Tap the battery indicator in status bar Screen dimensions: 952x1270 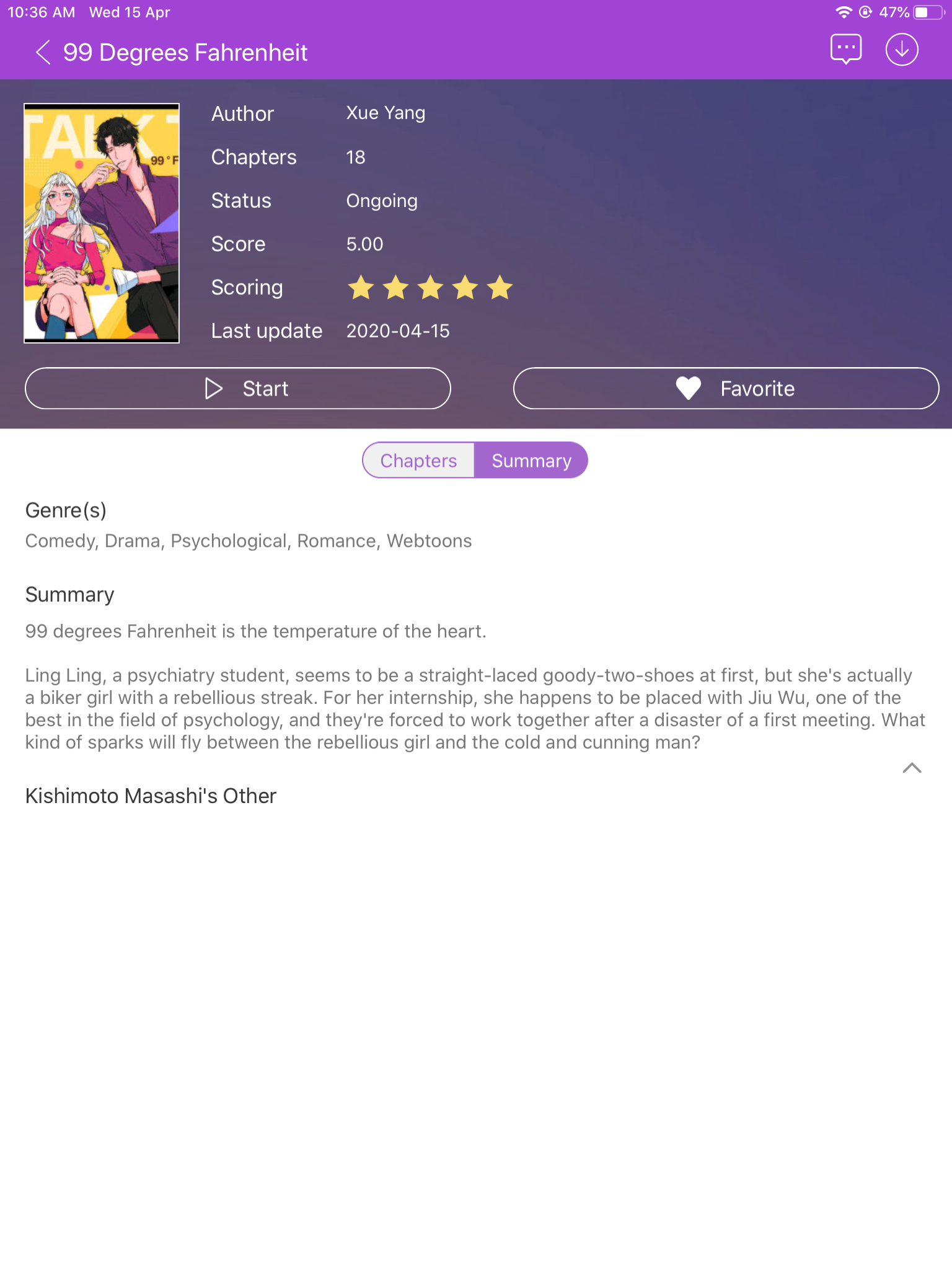pyautogui.click(x=929, y=12)
